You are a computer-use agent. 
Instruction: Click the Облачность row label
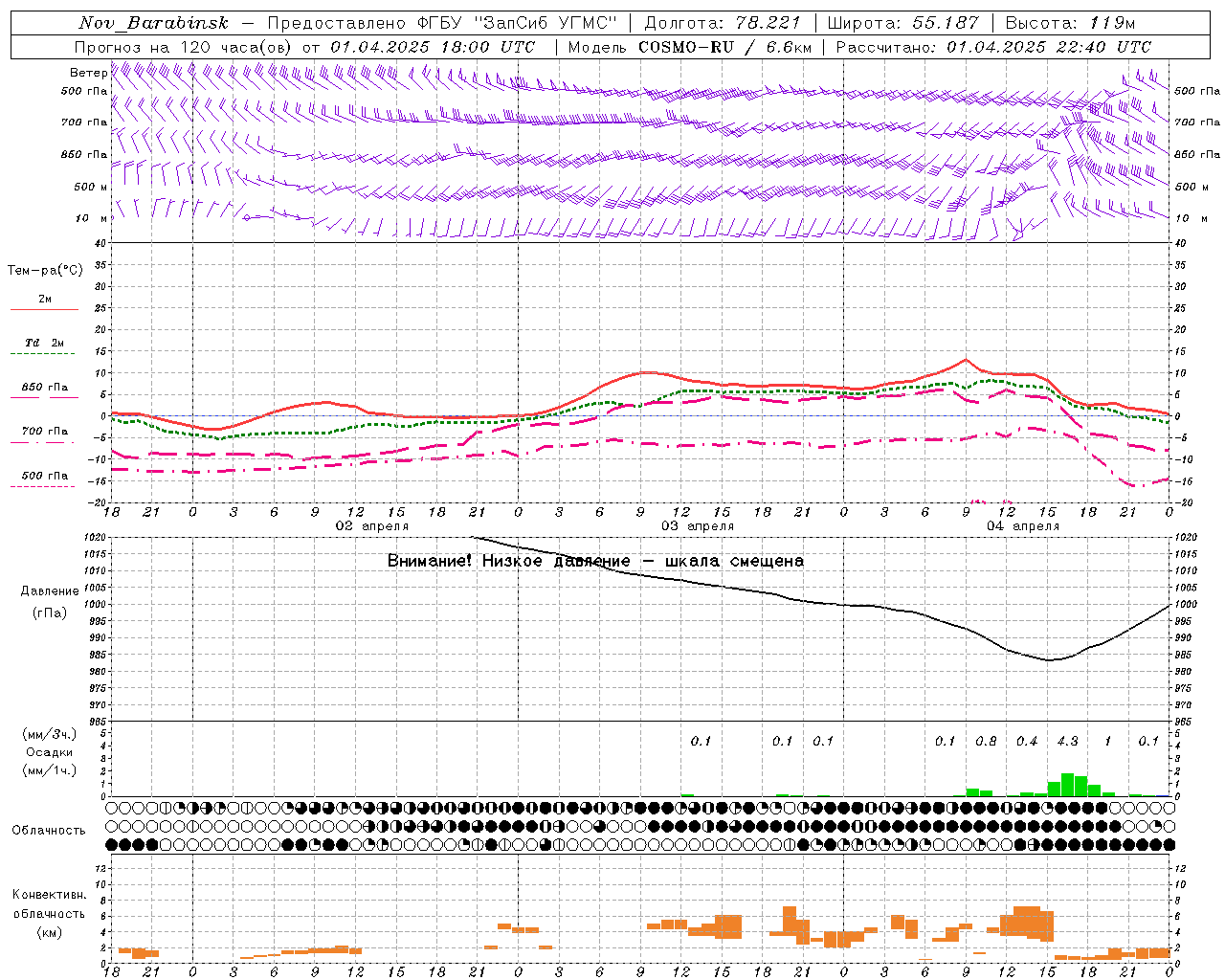[x=49, y=831]
